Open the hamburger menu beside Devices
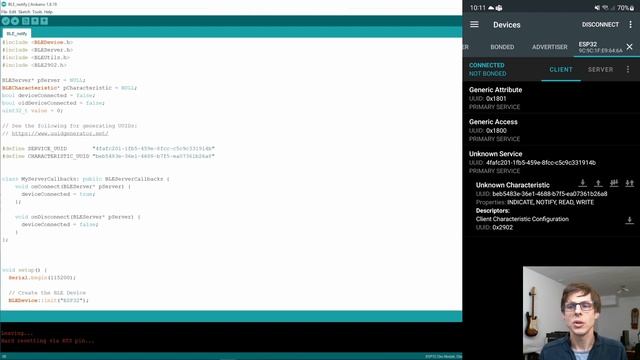The width and height of the screenshot is (640, 360). click(x=474, y=24)
